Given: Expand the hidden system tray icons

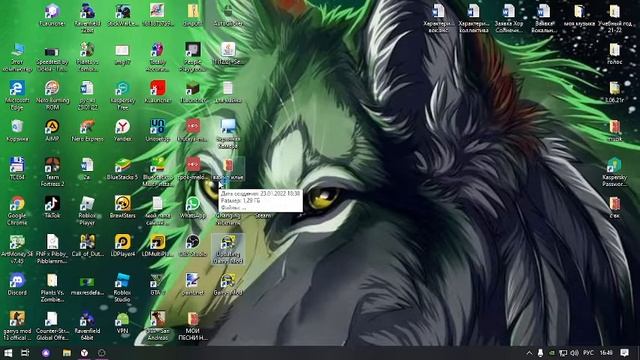Looking at the screenshot, I should pos(529,353).
